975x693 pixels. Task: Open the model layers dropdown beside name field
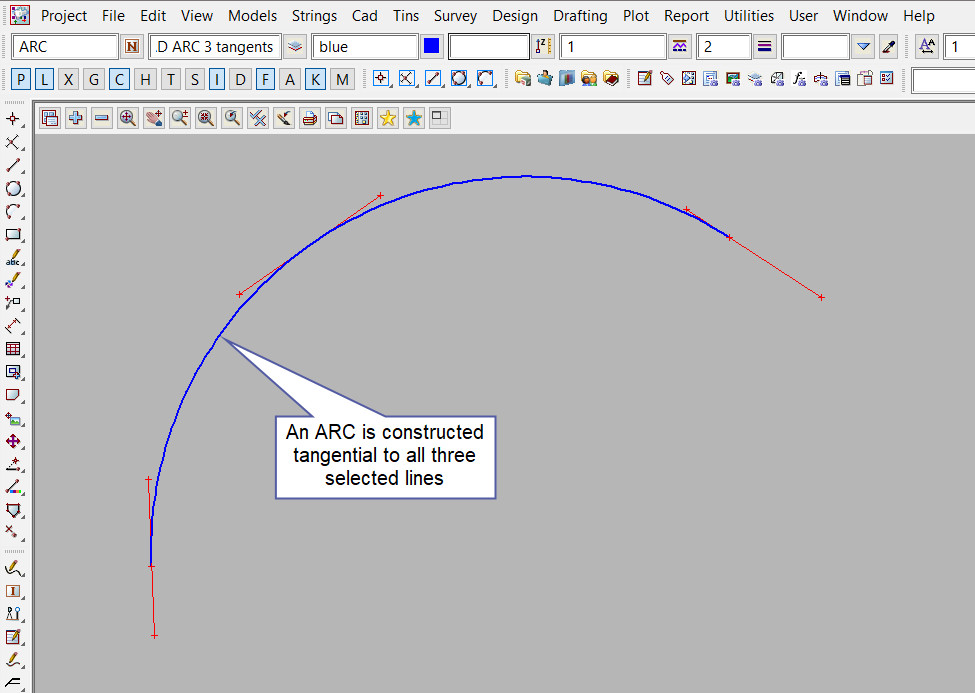pyautogui.click(x=295, y=47)
